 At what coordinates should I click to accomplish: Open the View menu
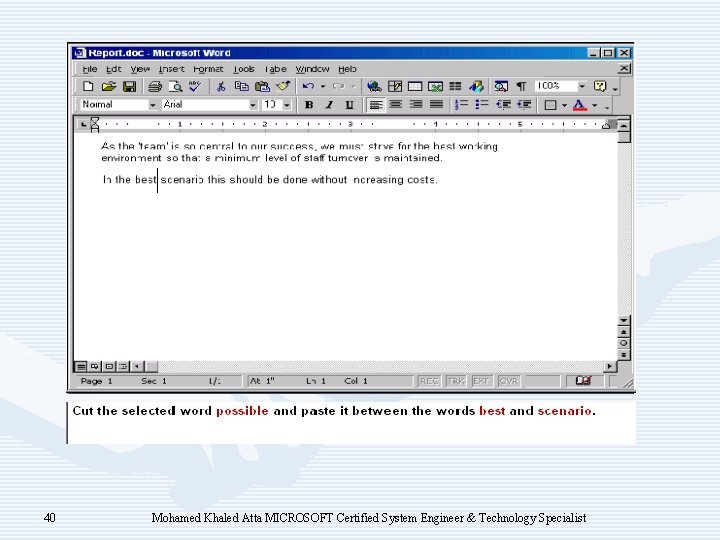pyautogui.click(x=140, y=69)
